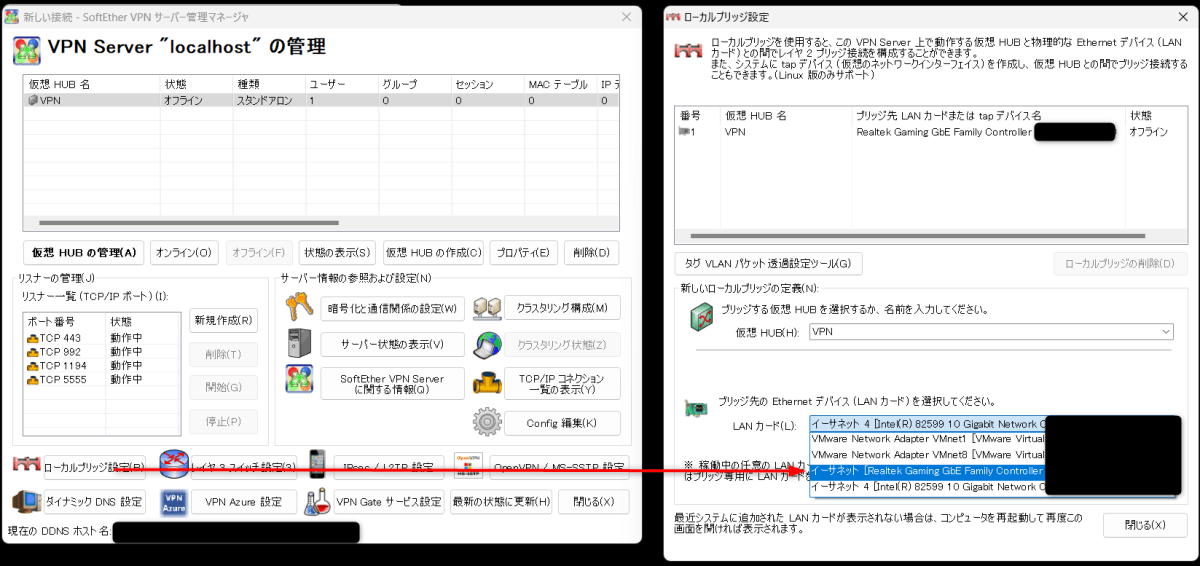Image resolution: width=1200 pixels, height=566 pixels.
Task: Click the bridge icon in local bridge dialog header
Action: tap(687, 49)
